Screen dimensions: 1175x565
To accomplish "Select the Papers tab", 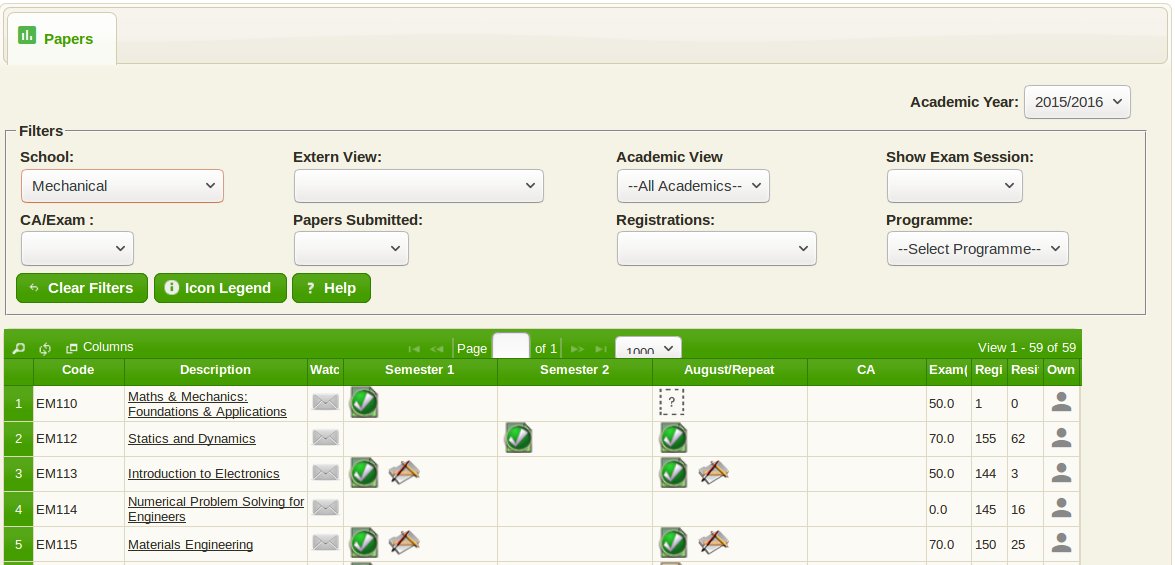I will pos(61,39).
